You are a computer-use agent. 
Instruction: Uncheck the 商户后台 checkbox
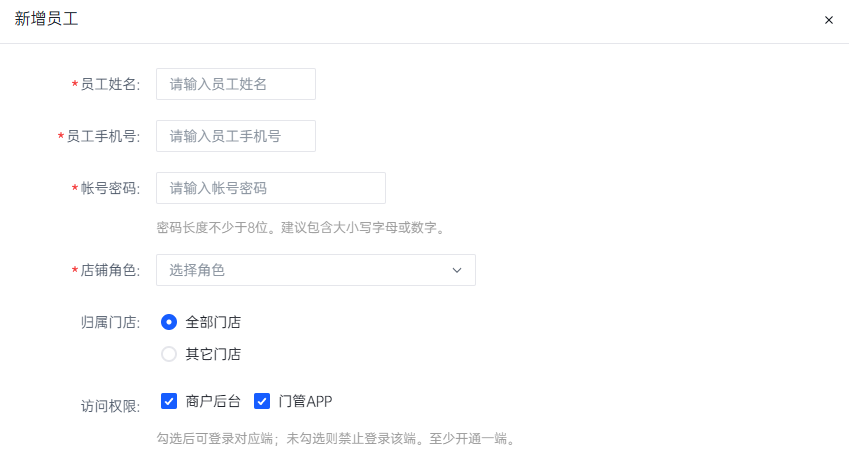tap(169, 401)
